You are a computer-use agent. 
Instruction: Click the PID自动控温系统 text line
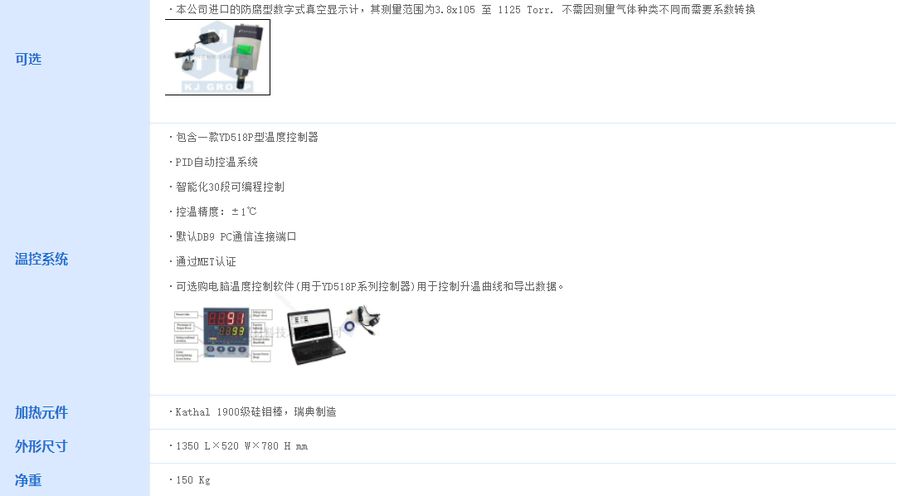pyautogui.click(x=214, y=162)
